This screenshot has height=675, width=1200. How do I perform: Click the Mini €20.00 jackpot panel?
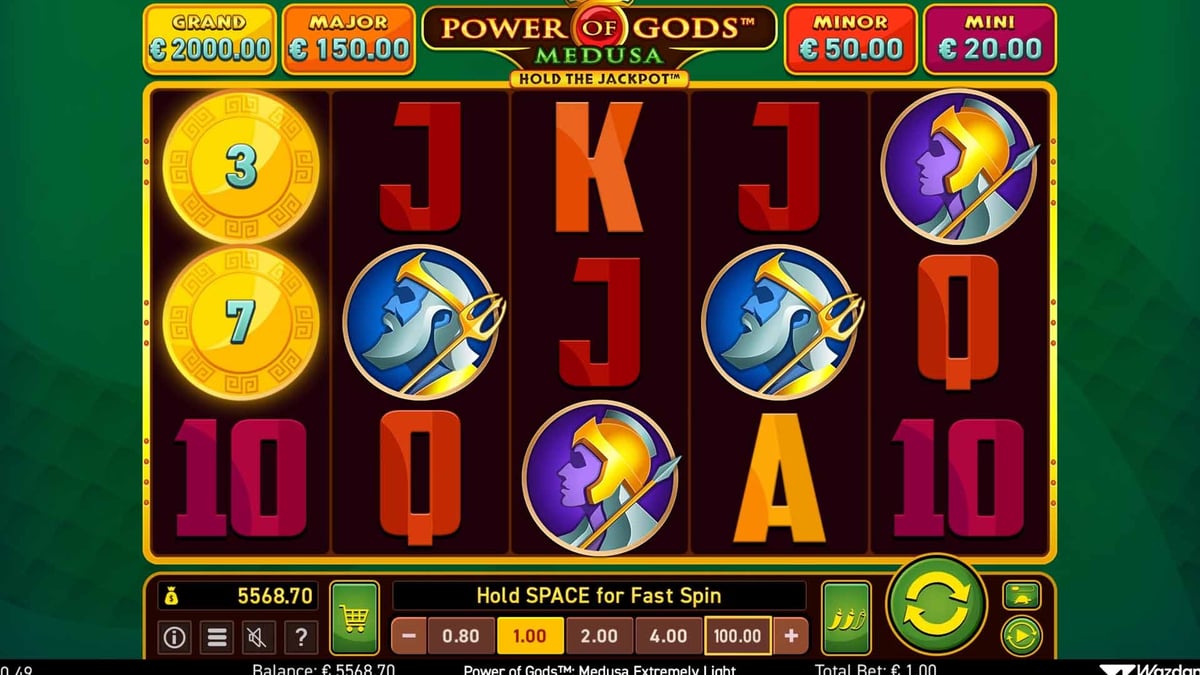tap(989, 39)
